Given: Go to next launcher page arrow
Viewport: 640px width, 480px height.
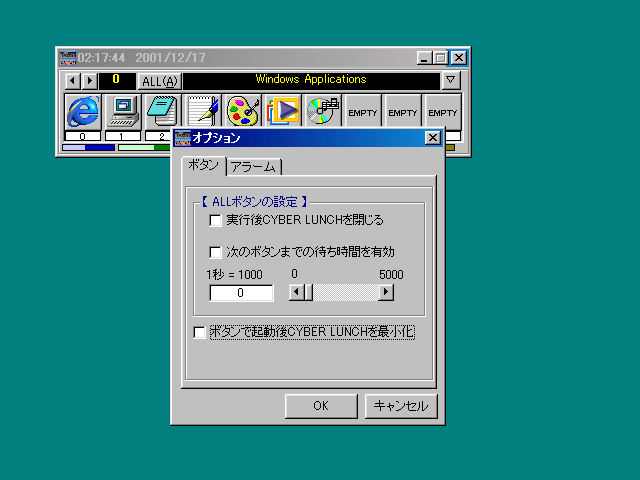Looking at the screenshot, I should [90, 81].
